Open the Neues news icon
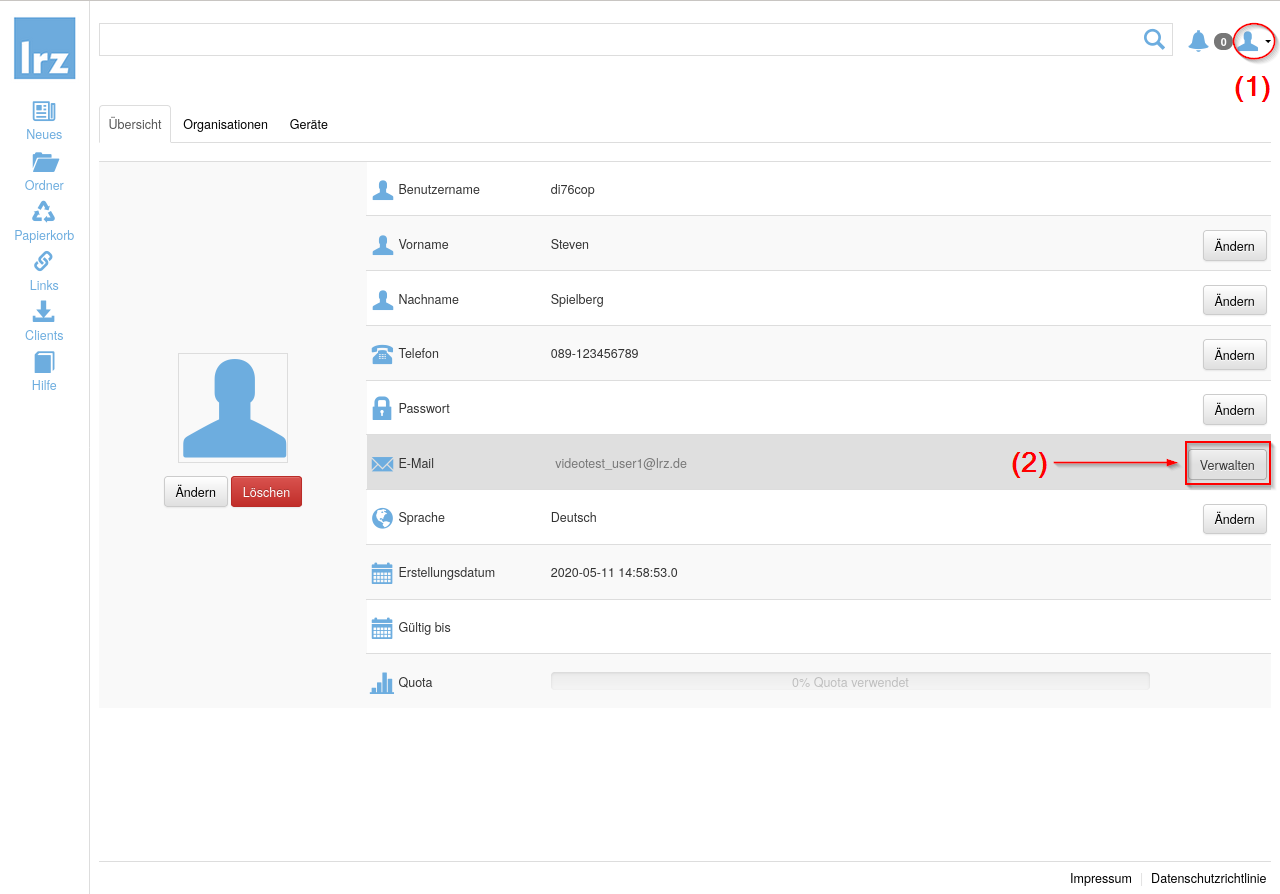 click(x=44, y=111)
